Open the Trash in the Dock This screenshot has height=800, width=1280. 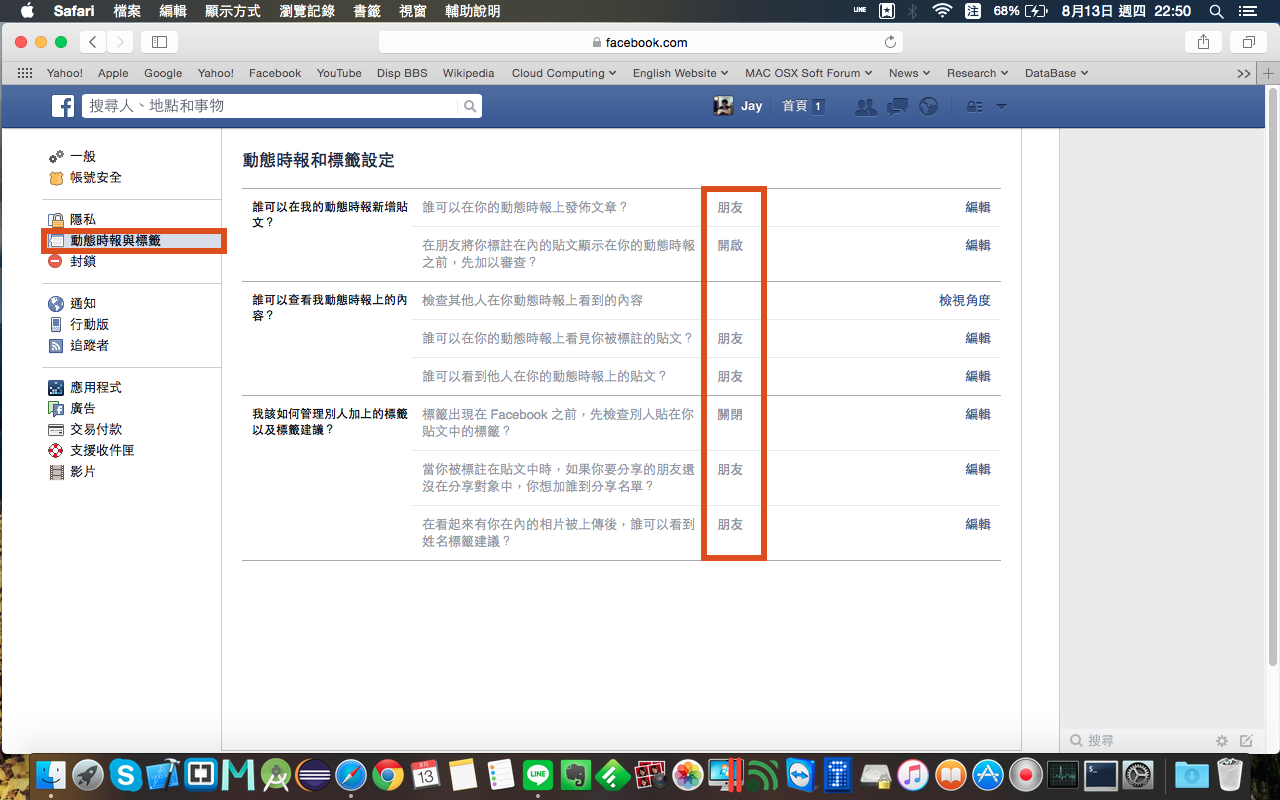coord(1229,775)
